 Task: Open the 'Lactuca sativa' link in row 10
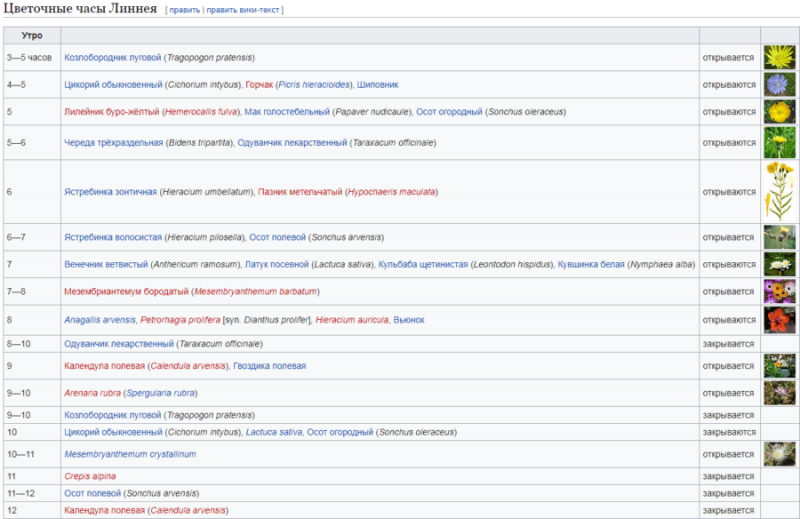[274, 432]
